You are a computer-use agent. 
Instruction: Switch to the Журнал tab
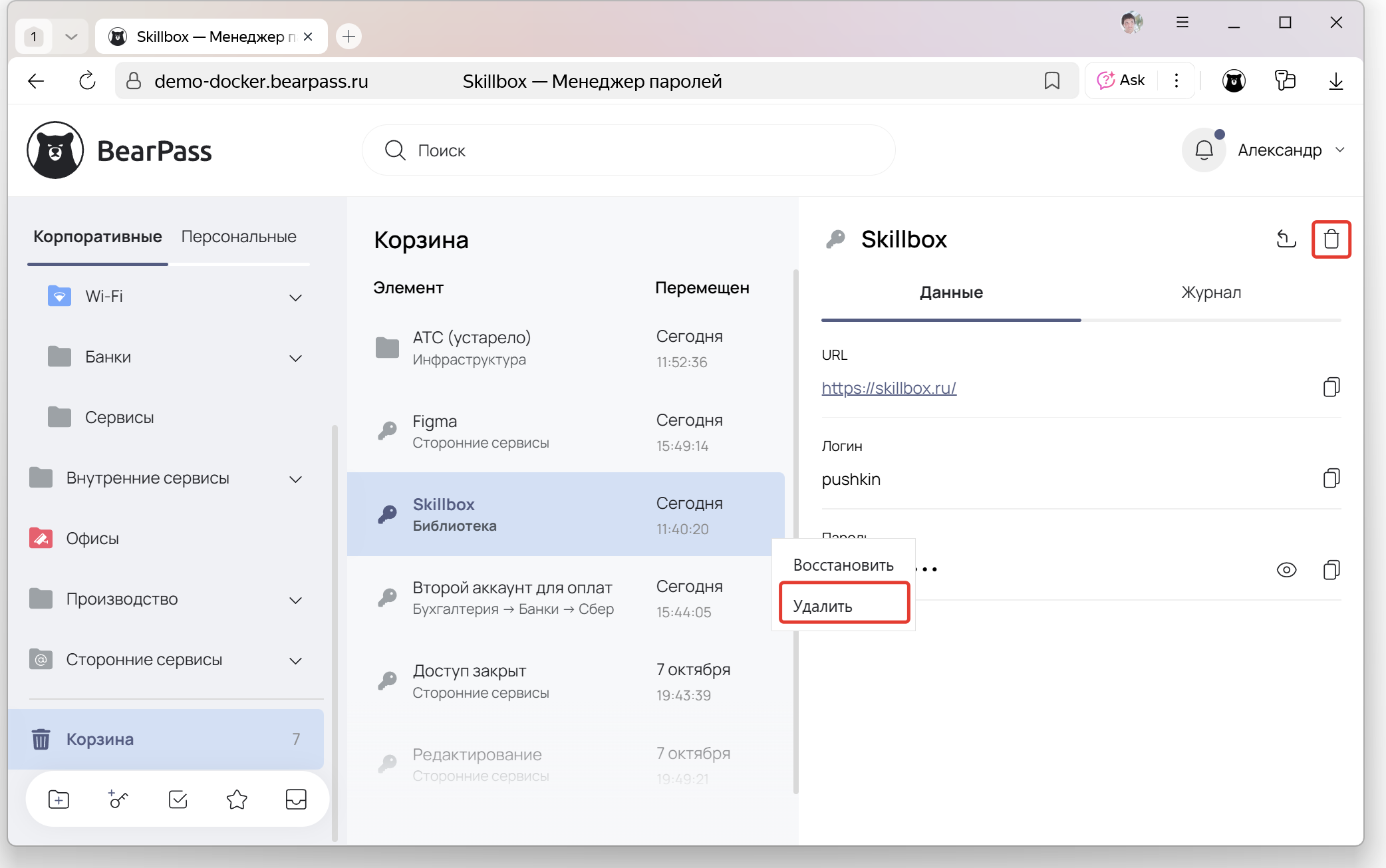pyautogui.click(x=1210, y=293)
